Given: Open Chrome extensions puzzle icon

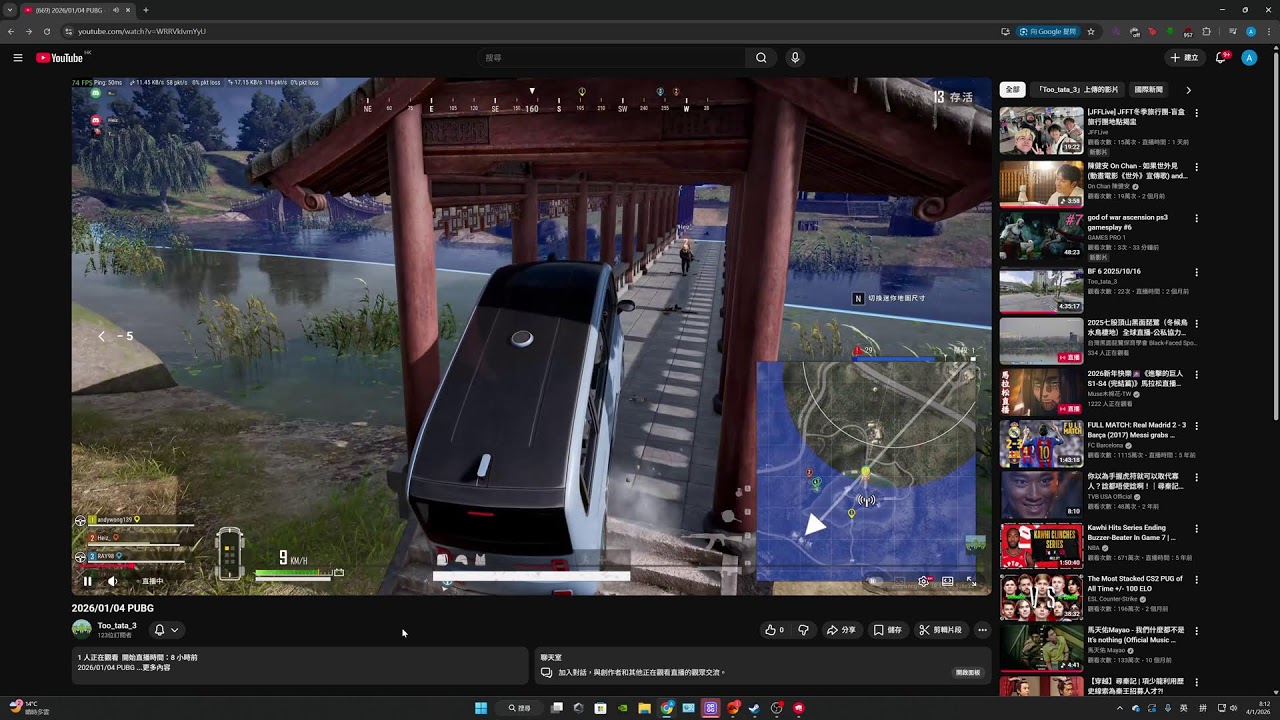Looking at the screenshot, I should tap(1206, 31).
